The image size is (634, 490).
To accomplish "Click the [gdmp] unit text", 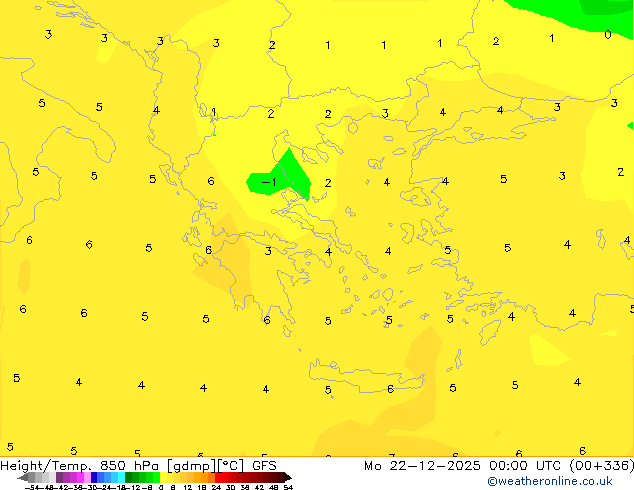I will pyautogui.click(x=192, y=467).
